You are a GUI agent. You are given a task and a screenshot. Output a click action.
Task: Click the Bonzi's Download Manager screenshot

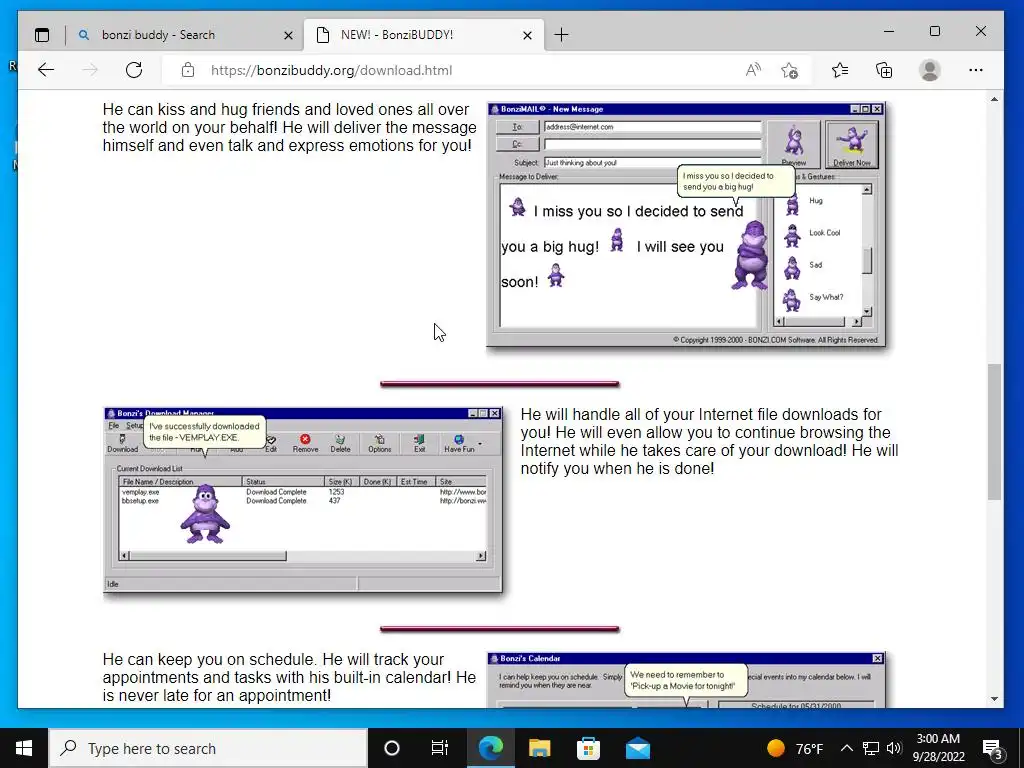click(x=303, y=500)
